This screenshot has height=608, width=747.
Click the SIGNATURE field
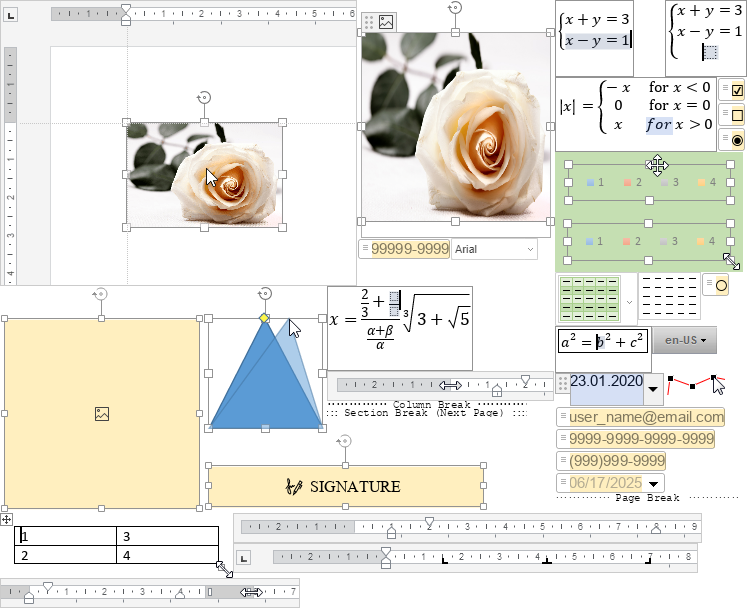[x=345, y=487]
